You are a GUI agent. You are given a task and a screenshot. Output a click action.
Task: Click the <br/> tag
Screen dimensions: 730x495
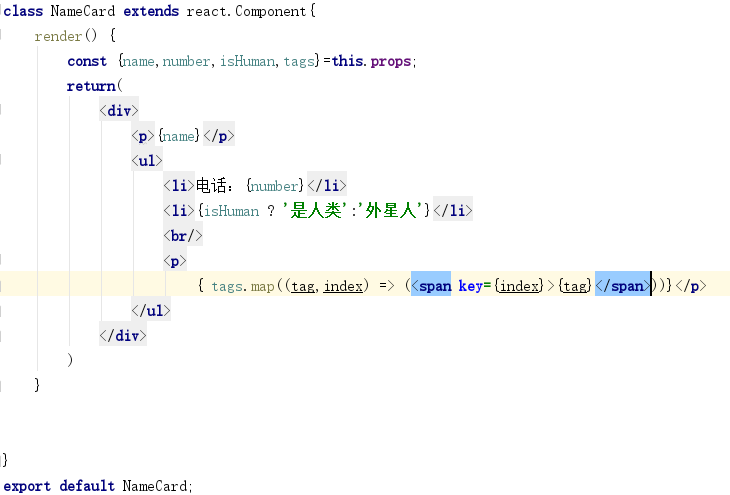coord(183,236)
